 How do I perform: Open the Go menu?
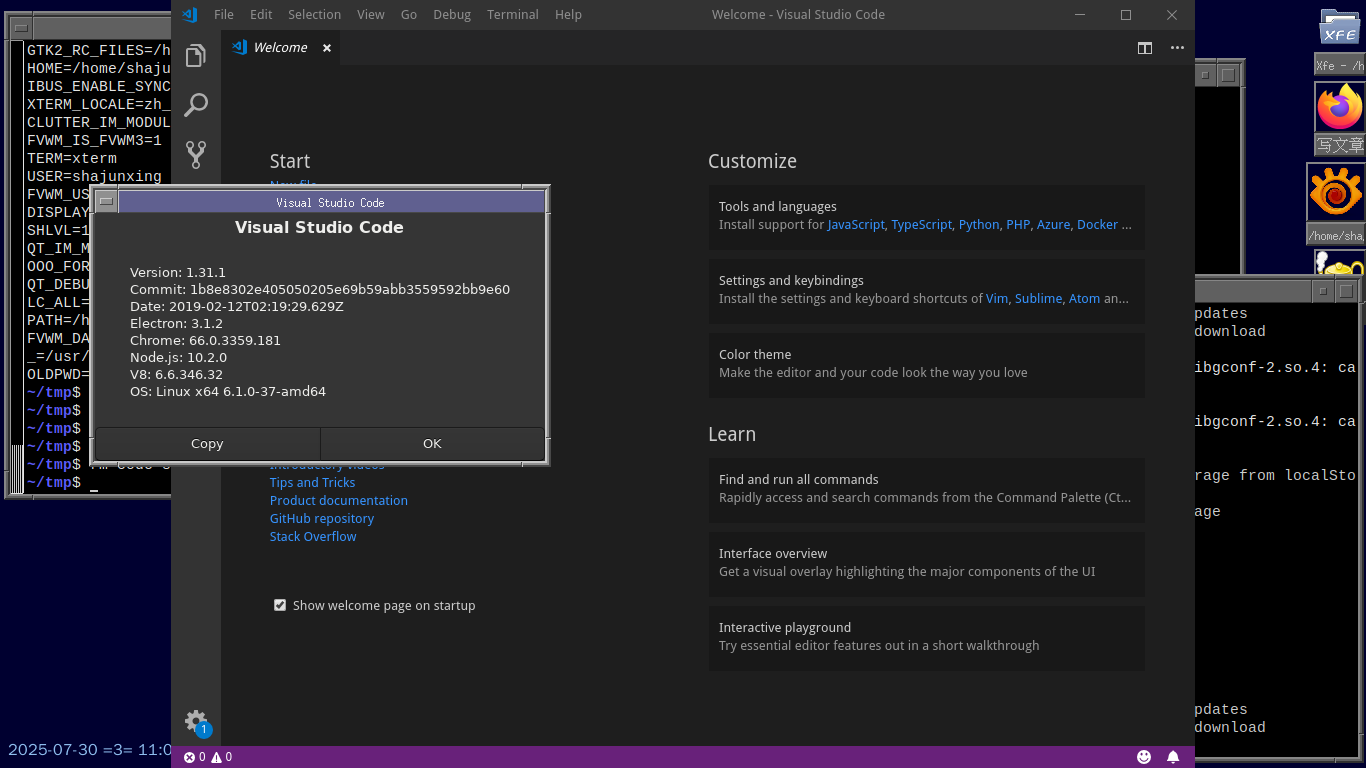[409, 14]
